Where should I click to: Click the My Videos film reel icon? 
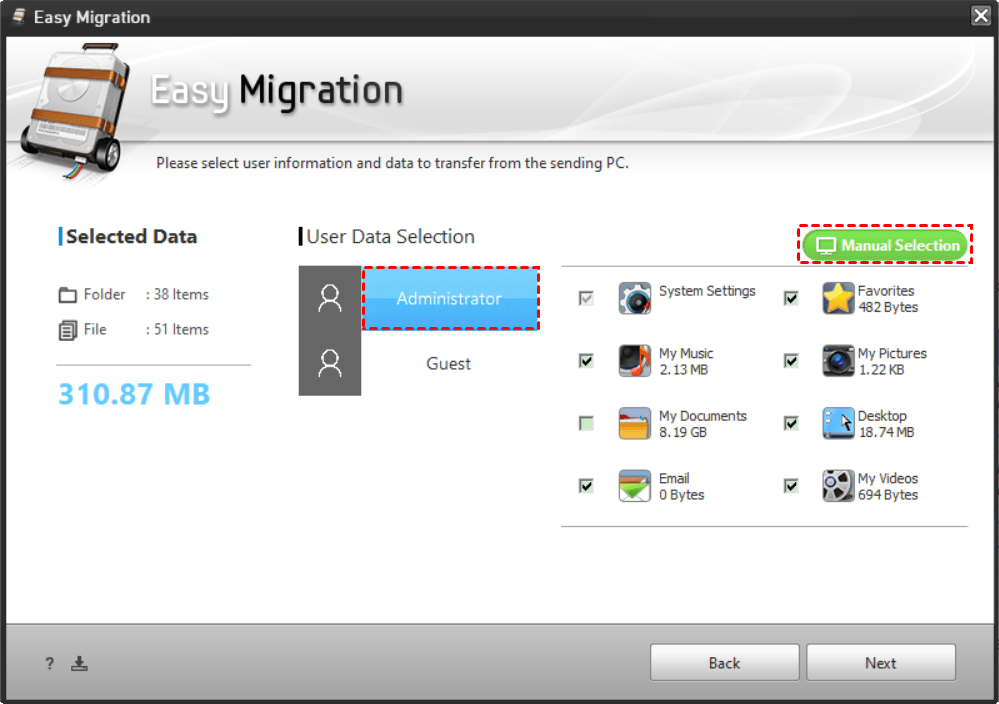tap(838, 486)
